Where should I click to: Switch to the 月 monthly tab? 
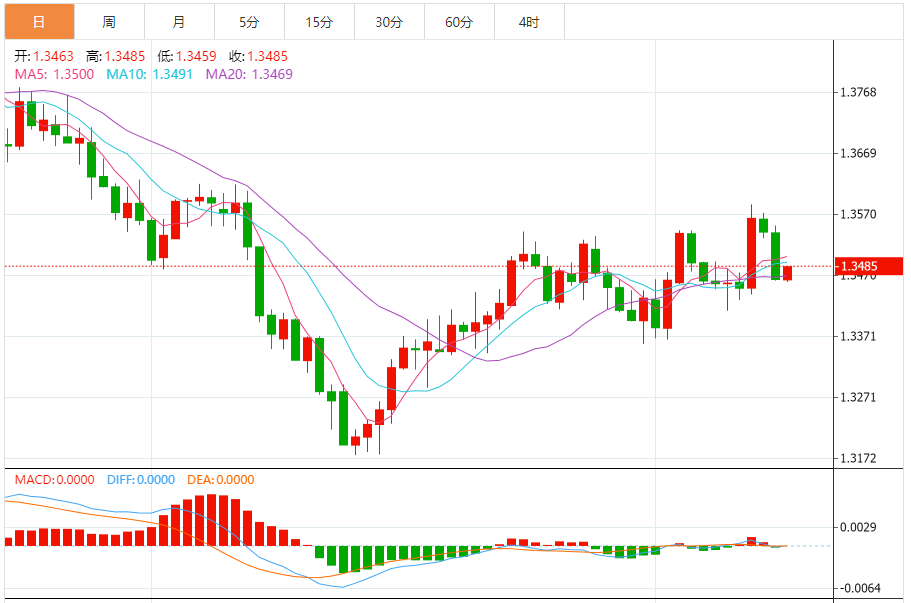179,22
